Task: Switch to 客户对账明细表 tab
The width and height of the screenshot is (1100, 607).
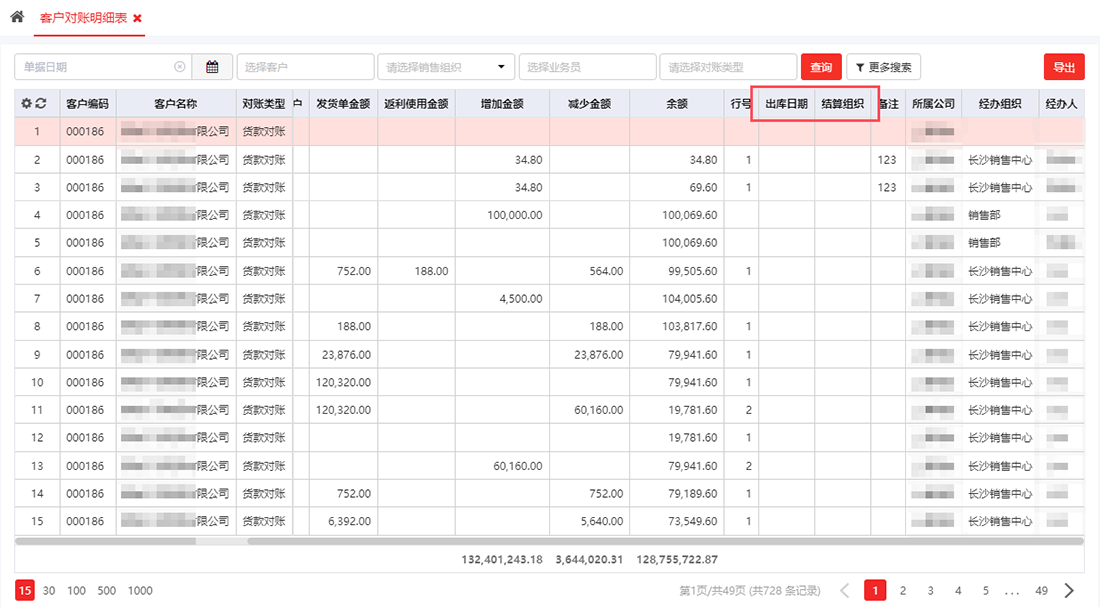Action: click(83, 19)
